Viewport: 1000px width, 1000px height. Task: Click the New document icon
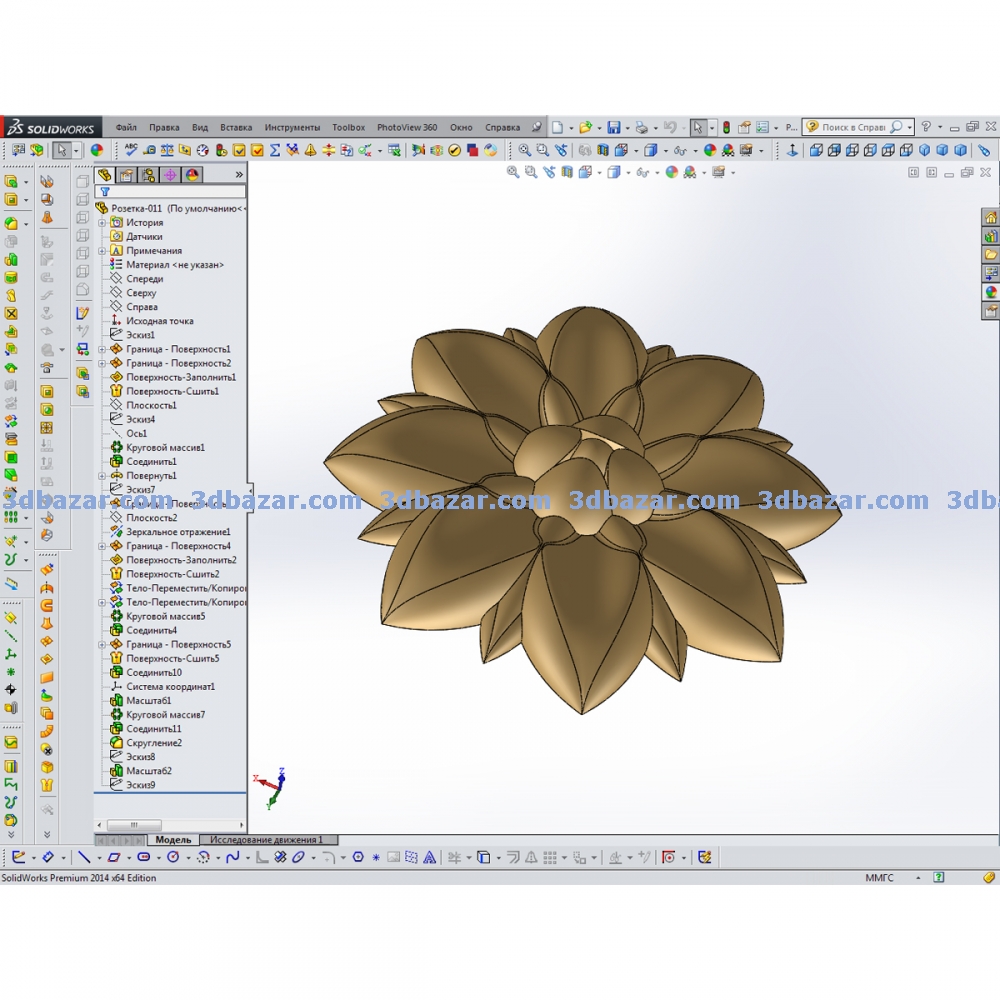(x=558, y=128)
